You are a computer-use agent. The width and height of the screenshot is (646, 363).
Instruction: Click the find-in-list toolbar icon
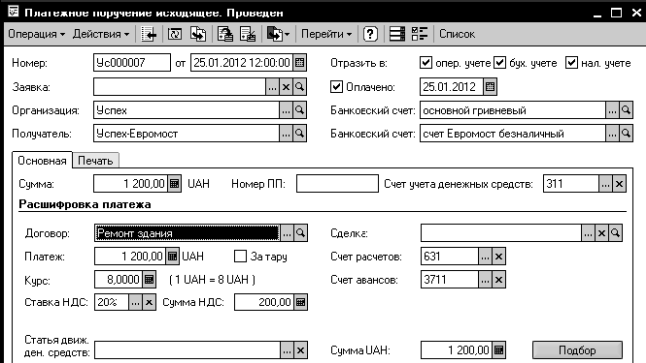pos(148,34)
